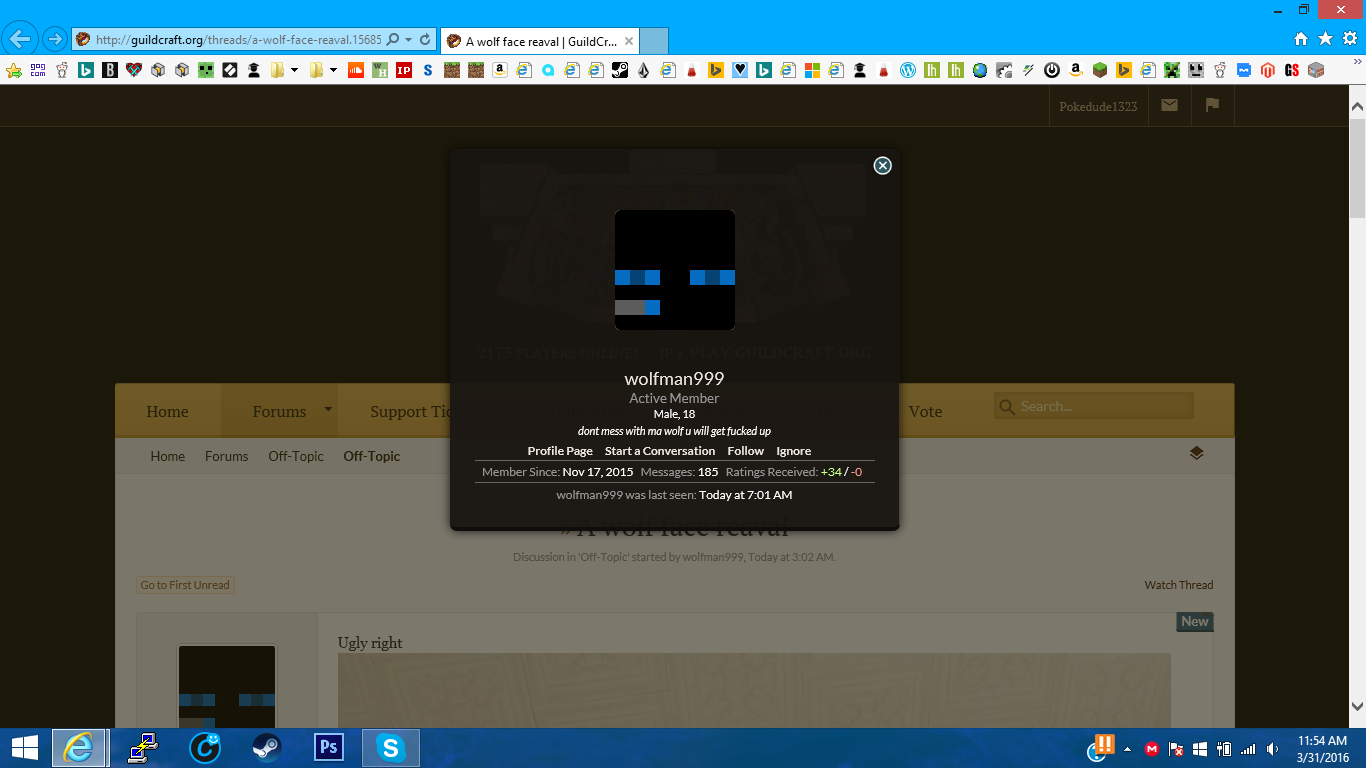Click poster avatar beside the 'Ugly right' post

227,686
